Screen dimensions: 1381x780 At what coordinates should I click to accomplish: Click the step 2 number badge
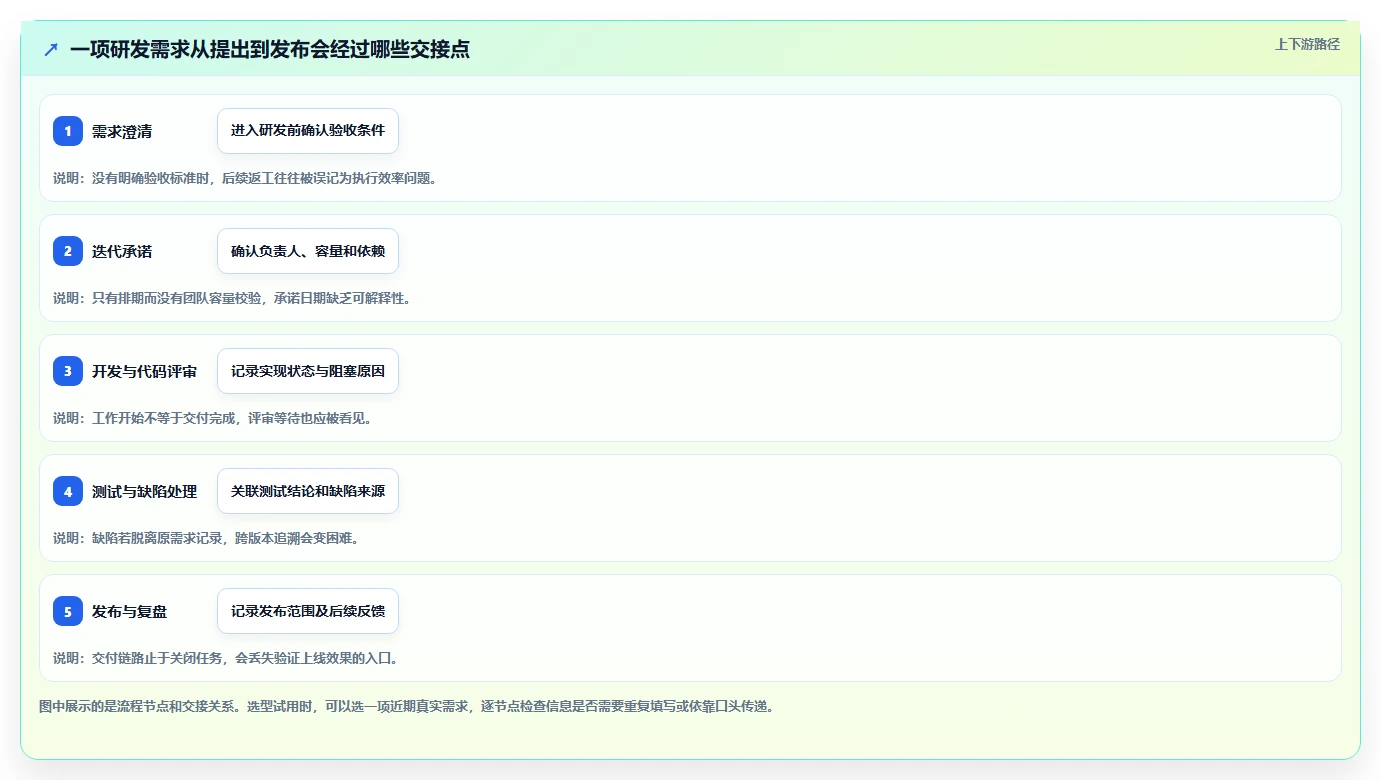[68, 251]
